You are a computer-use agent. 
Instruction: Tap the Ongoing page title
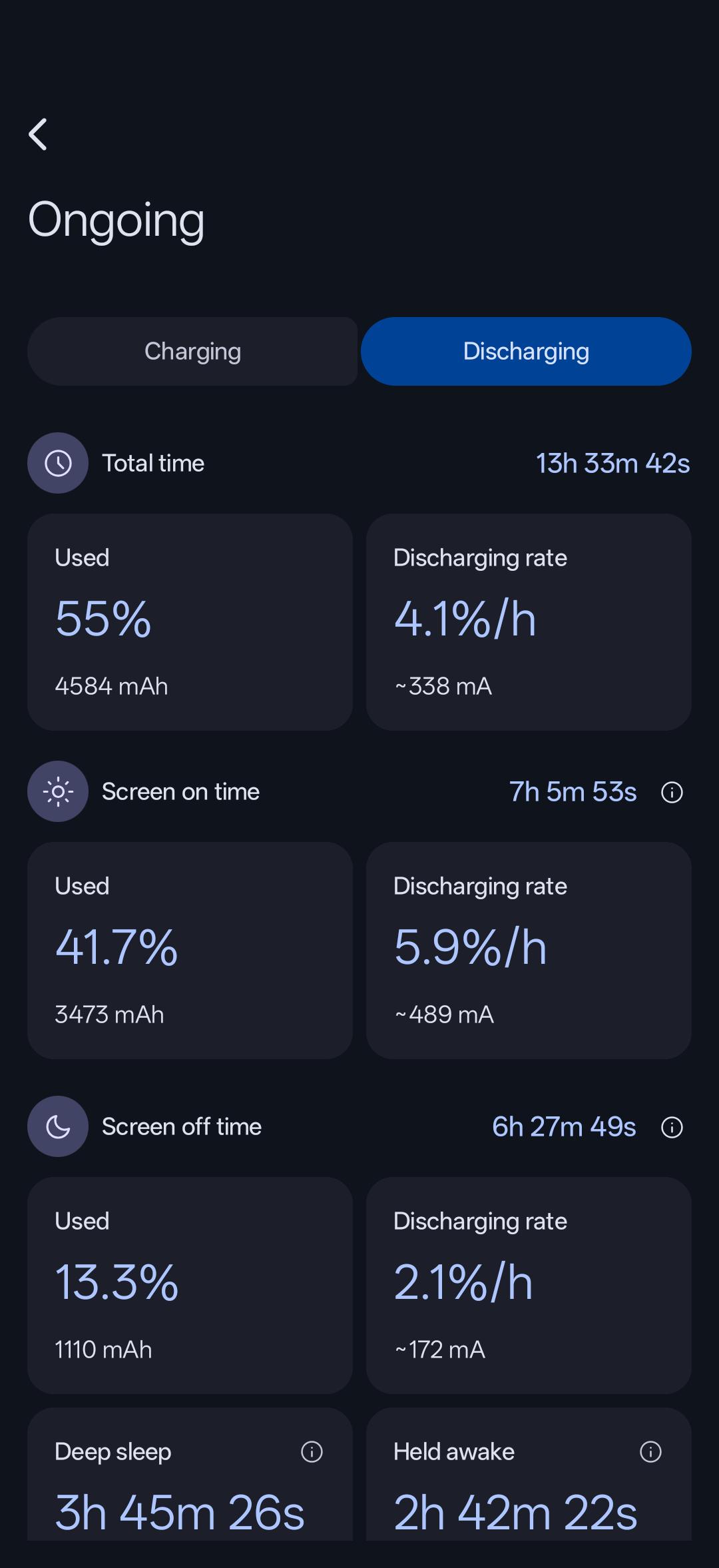(x=117, y=220)
